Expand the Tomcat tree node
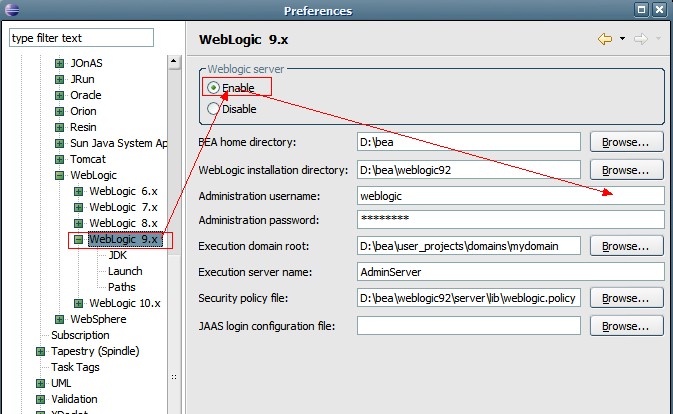The height and width of the screenshot is (414, 673). [59, 159]
